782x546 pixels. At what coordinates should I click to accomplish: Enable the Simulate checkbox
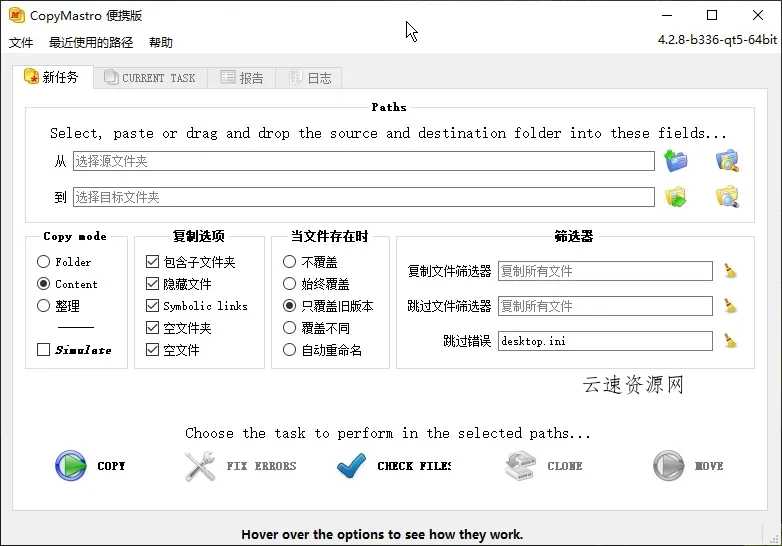(43, 350)
